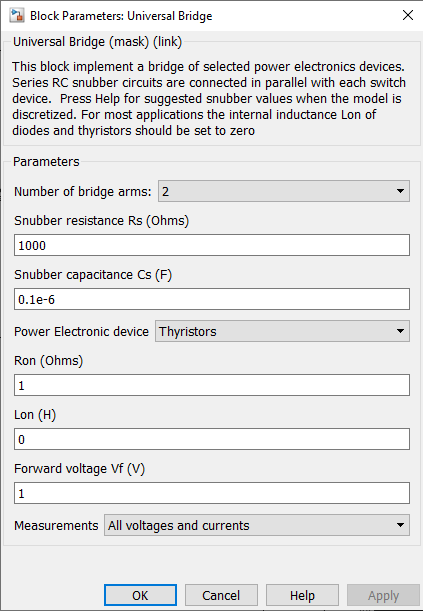Open the Number of bridge arms dropdown
This screenshot has width=423, height=611.
click(284, 191)
